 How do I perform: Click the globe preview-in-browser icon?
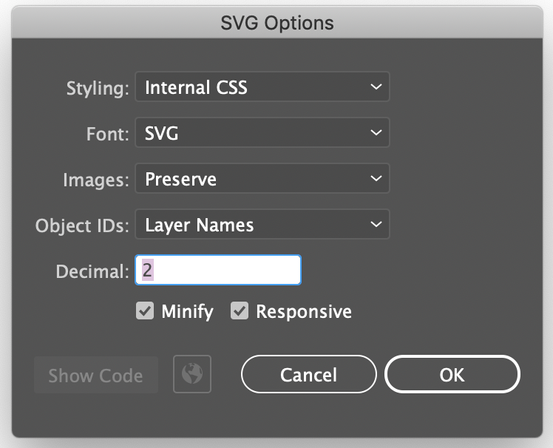click(192, 374)
